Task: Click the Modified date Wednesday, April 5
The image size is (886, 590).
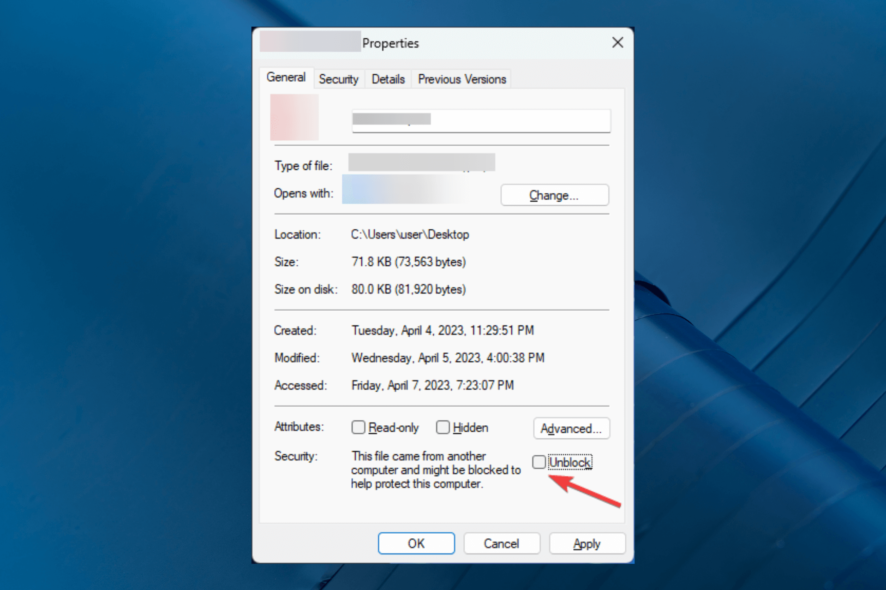Action: click(x=448, y=358)
